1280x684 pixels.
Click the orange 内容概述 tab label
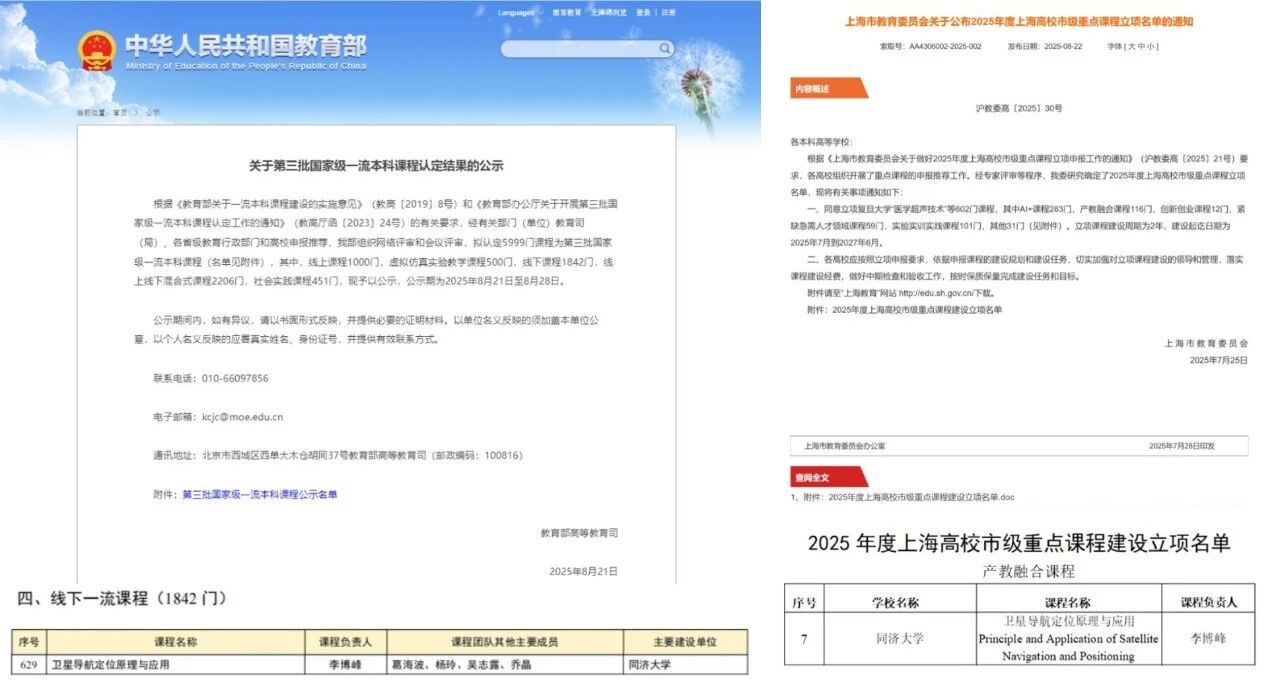pyautogui.click(x=812, y=89)
